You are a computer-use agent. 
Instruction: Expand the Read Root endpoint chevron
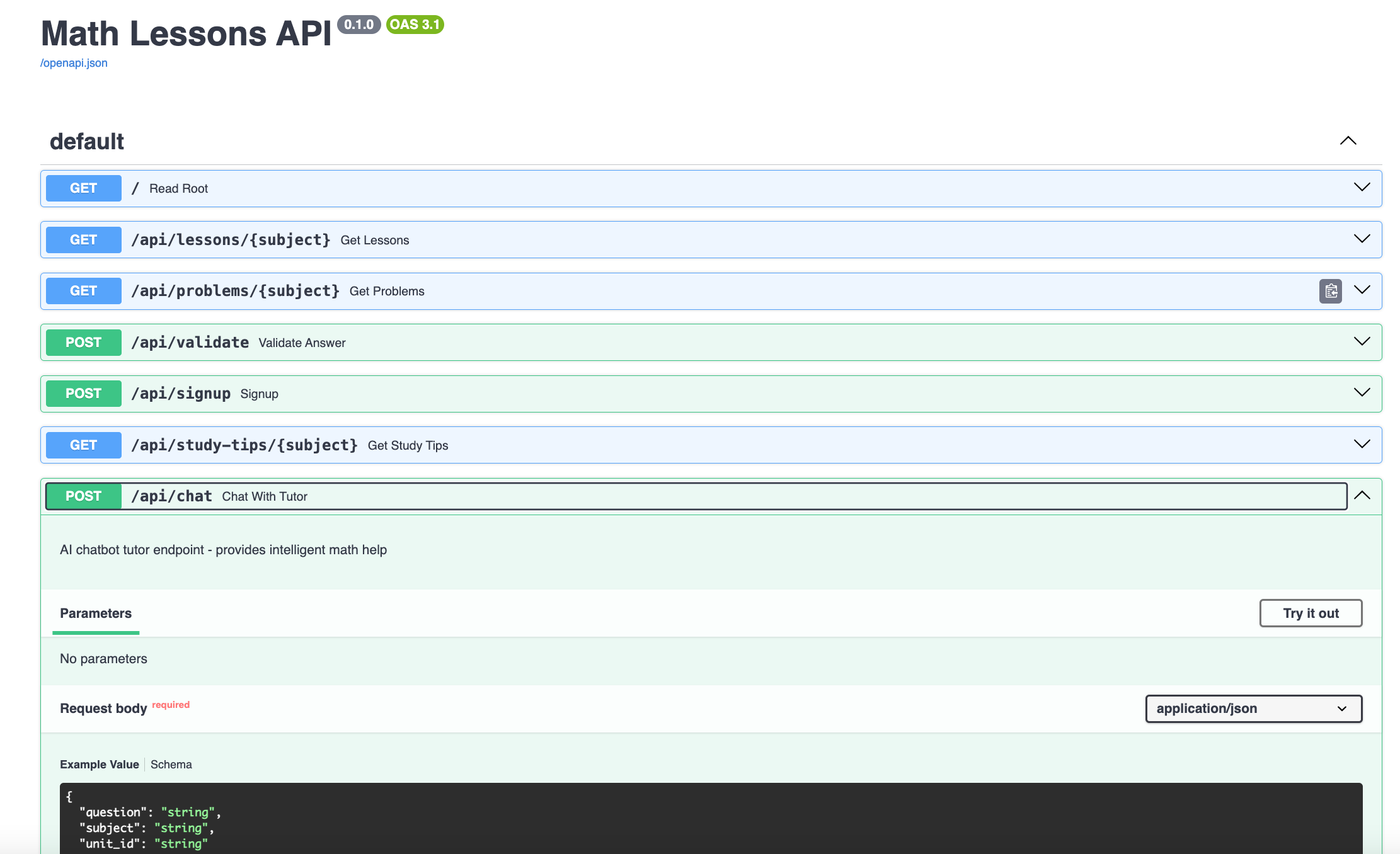coord(1362,188)
